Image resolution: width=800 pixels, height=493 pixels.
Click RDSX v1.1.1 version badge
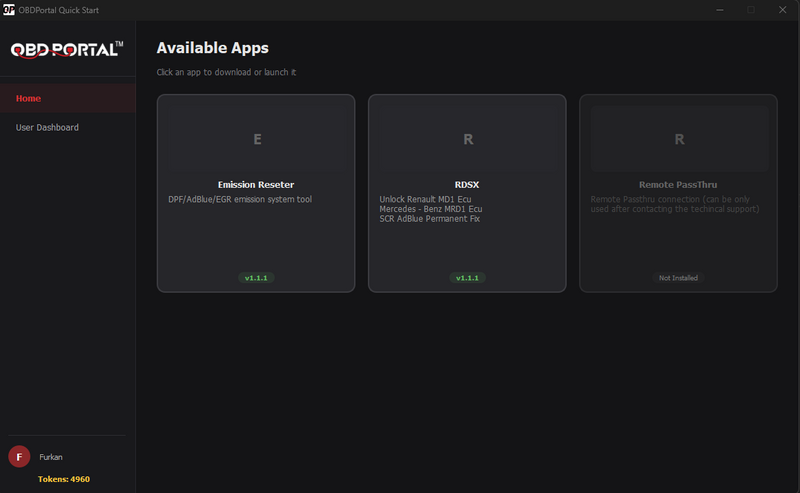tap(467, 278)
